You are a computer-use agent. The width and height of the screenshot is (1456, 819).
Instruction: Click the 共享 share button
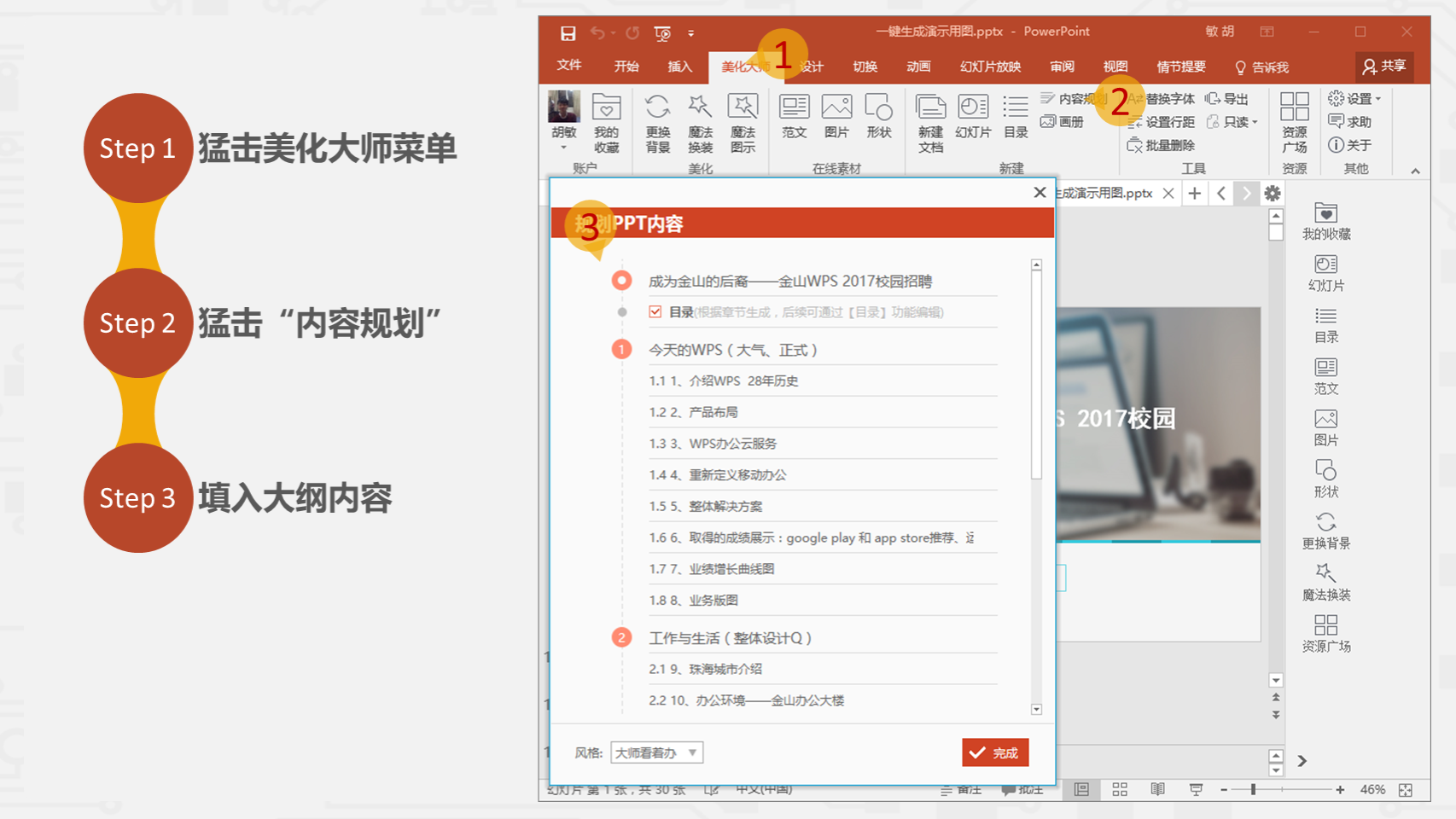(1383, 67)
